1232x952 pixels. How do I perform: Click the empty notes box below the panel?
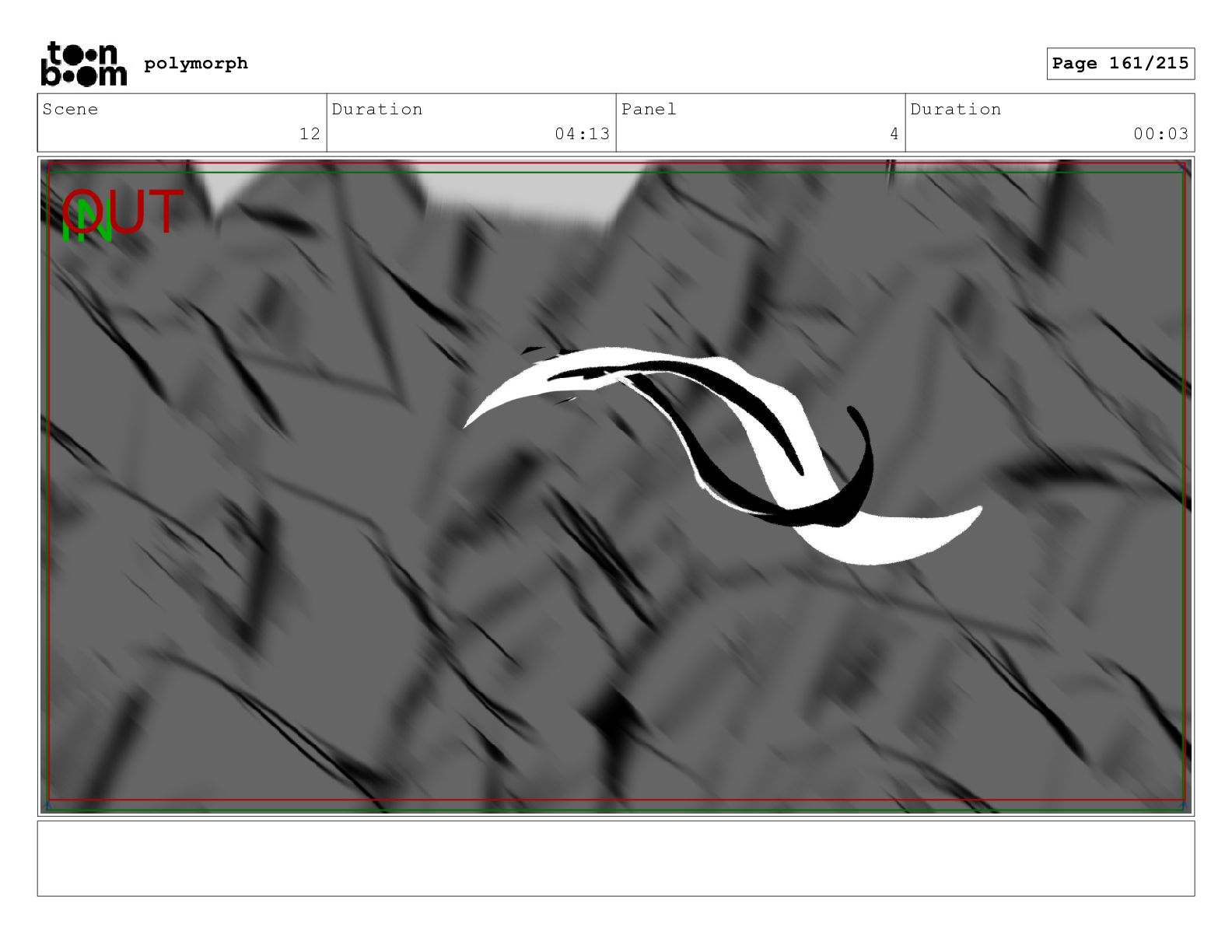(x=616, y=859)
